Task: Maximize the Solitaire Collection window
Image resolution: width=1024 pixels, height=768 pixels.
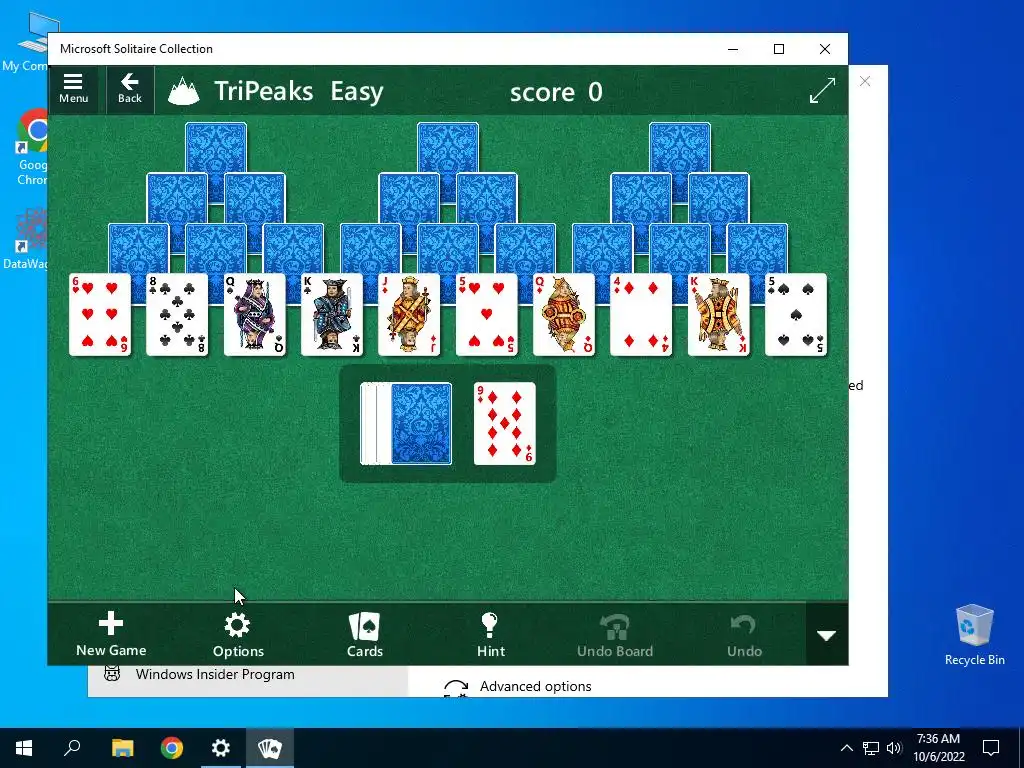Action: click(778, 49)
